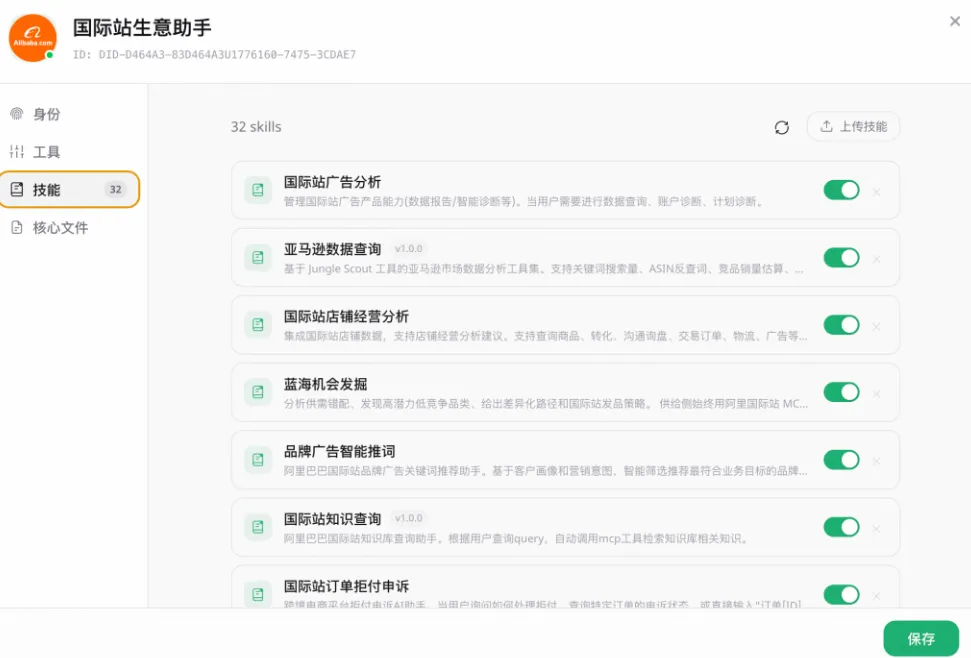Image resolution: width=971 pixels, height=658 pixels.
Task: Close the 国际站生意助手 dialog
Action: (955, 22)
